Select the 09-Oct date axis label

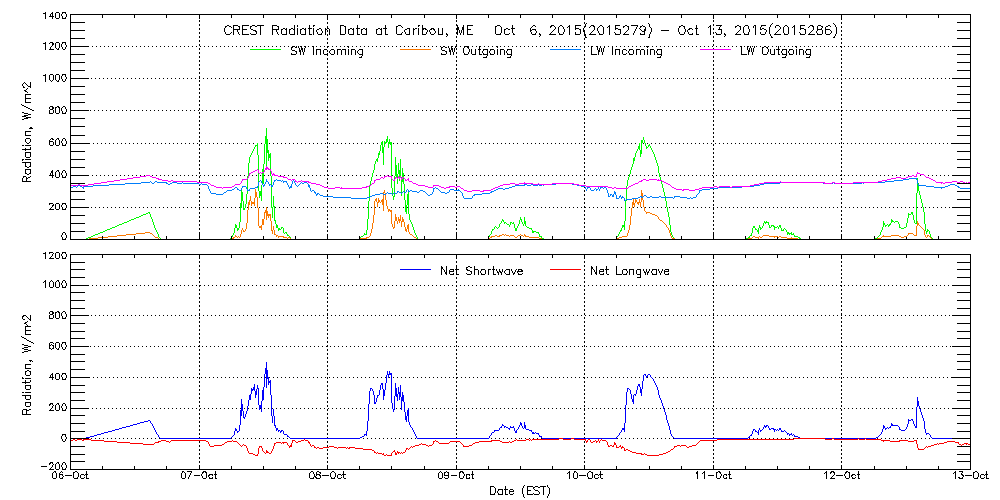pyautogui.click(x=457, y=477)
